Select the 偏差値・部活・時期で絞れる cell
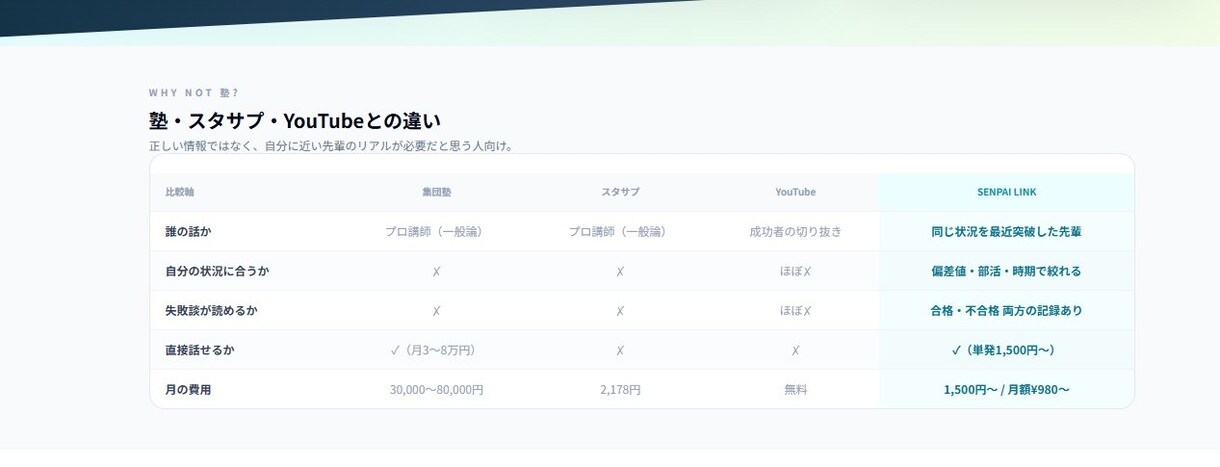The height and width of the screenshot is (467, 1220). pos(1006,271)
